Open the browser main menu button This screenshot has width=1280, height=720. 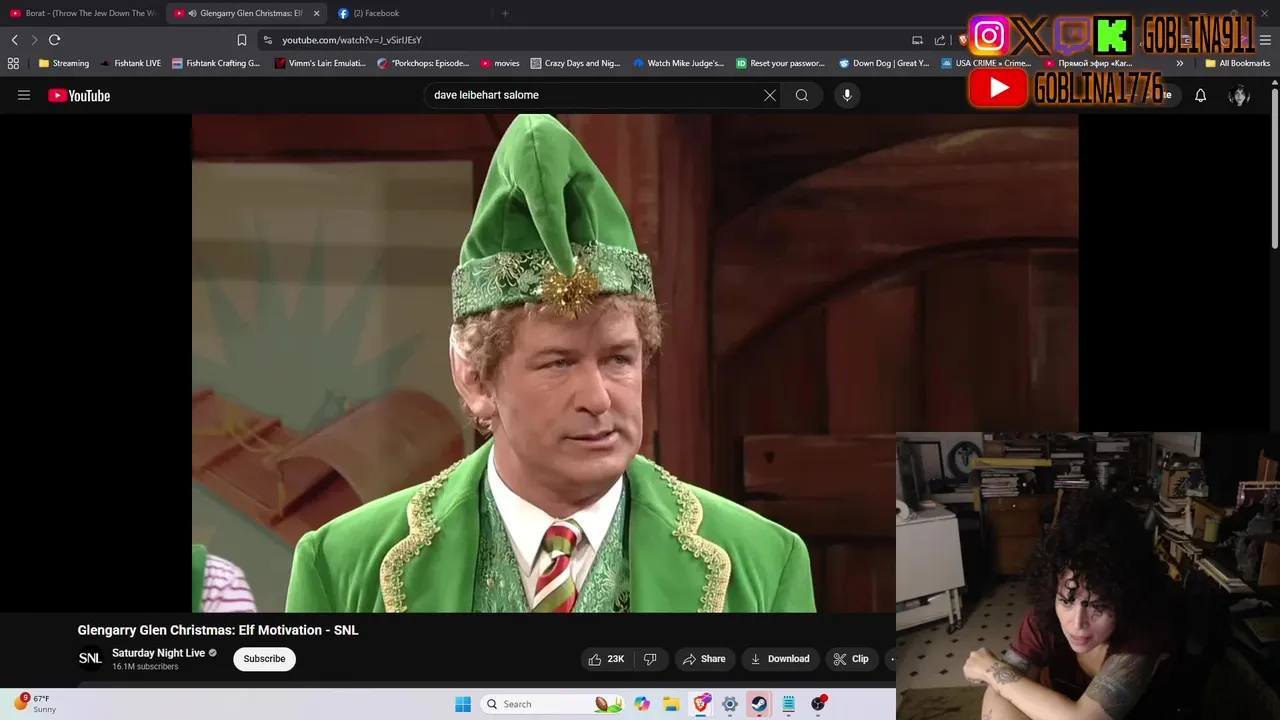click(x=1265, y=40)
